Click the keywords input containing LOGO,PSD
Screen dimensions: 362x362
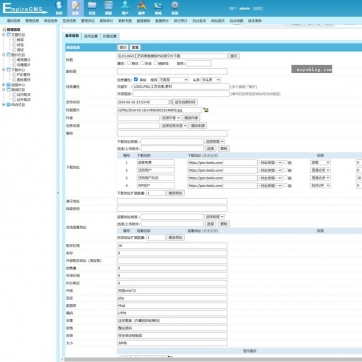point(181,86)
